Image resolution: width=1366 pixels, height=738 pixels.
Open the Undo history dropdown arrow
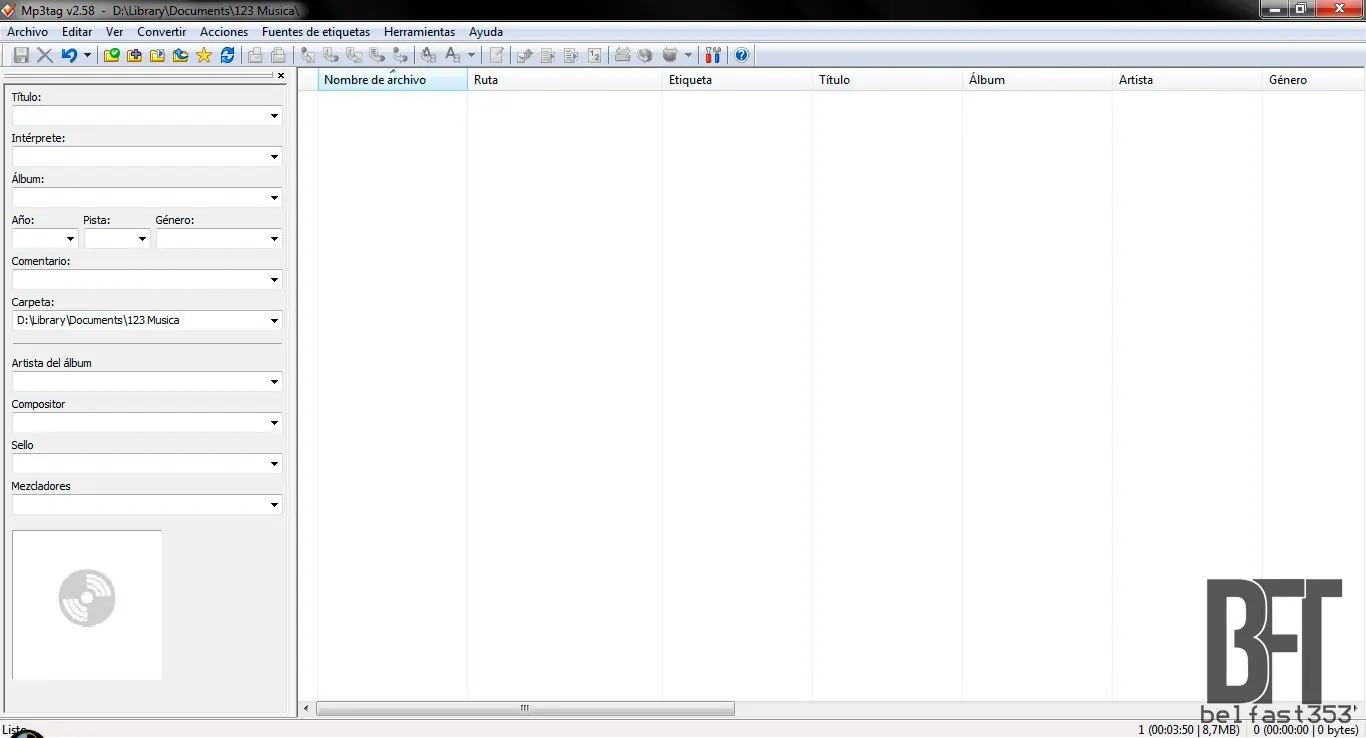click(87, 55)
